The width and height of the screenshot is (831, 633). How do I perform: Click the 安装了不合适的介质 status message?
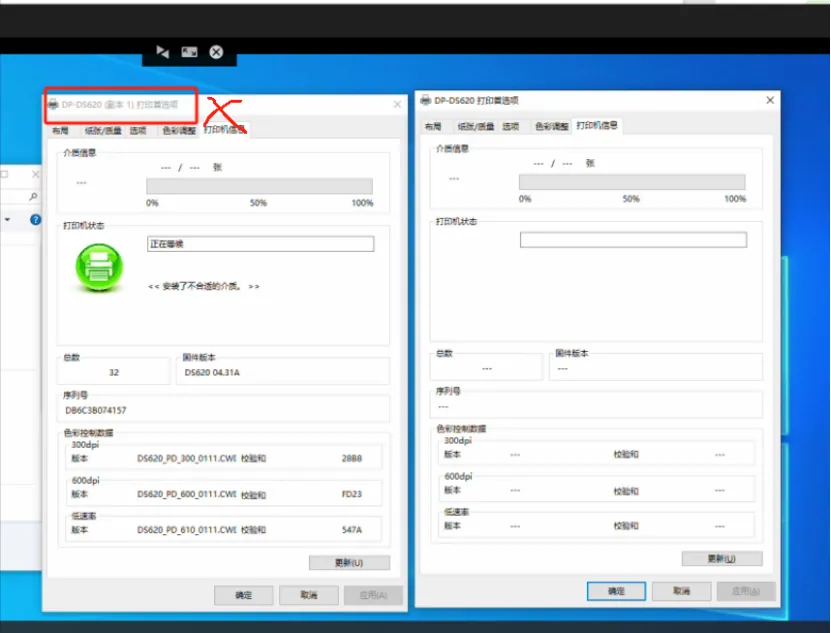coord(204,286)
